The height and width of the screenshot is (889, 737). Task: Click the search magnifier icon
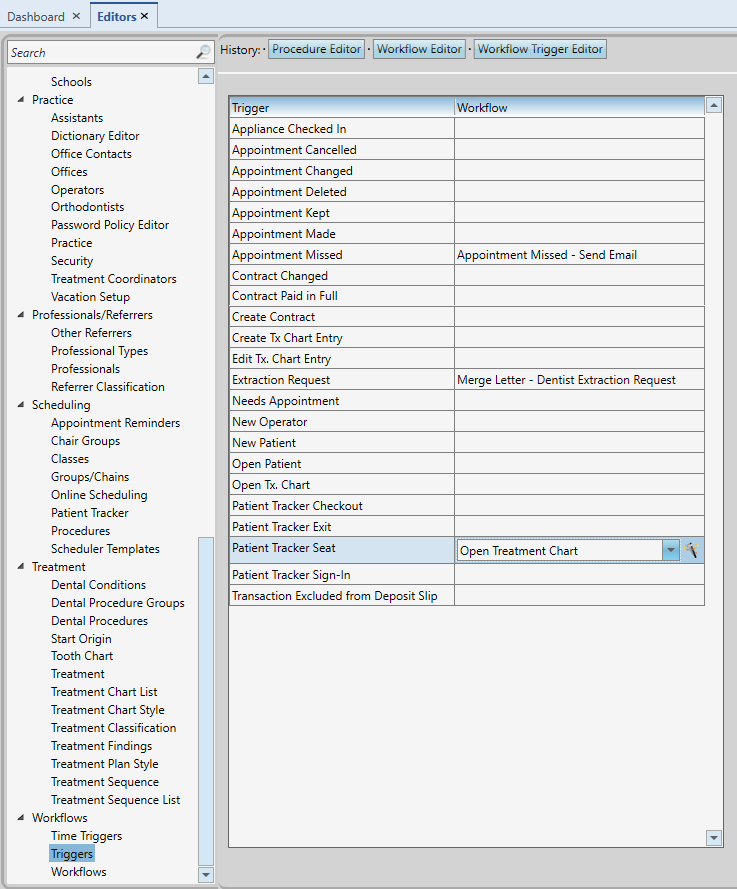tap(203, 53)
